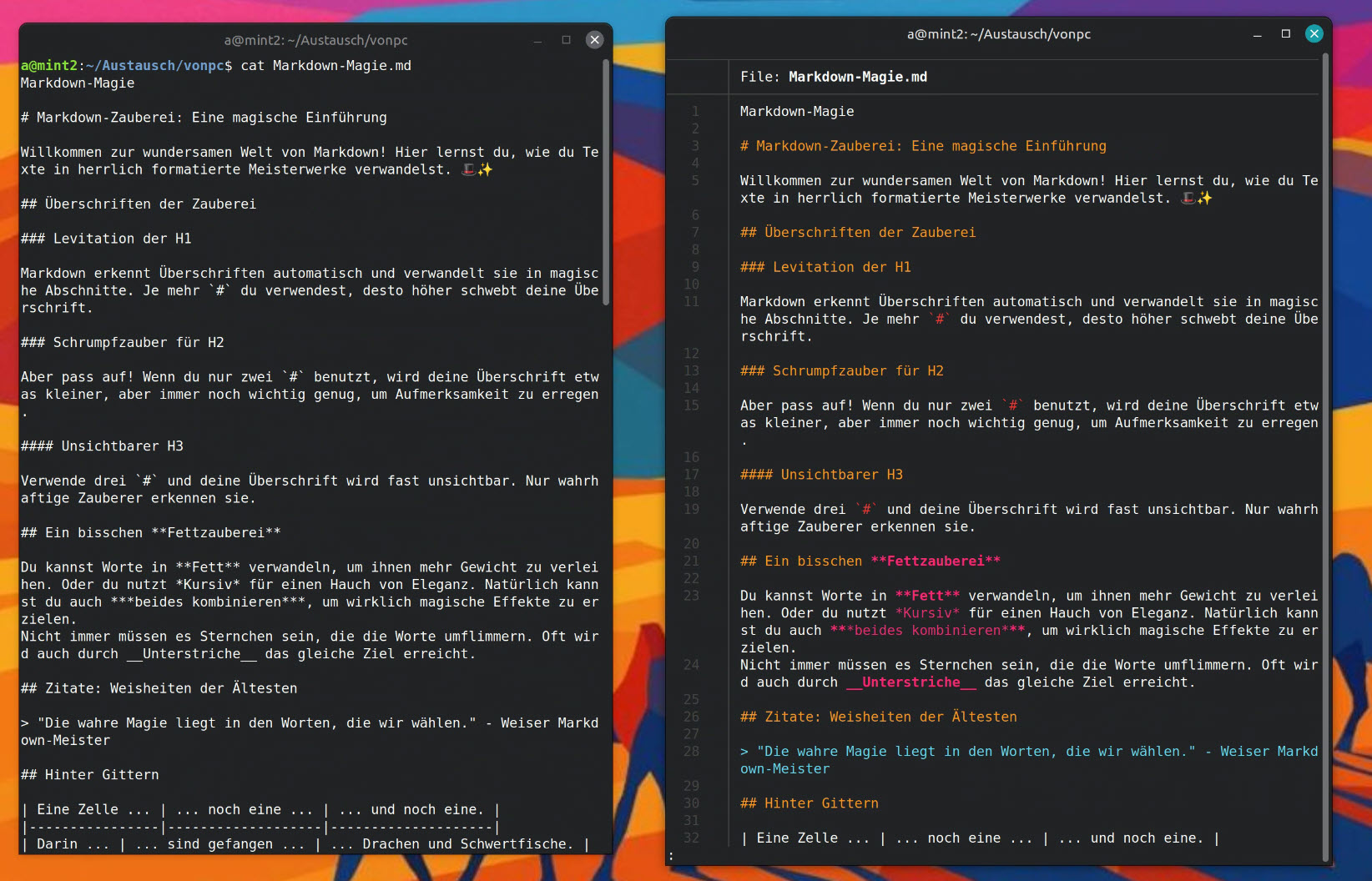The width and height of the screenshot is (1372, 881).
Task: Click line number 23 in the gutter
Action: 691,596
